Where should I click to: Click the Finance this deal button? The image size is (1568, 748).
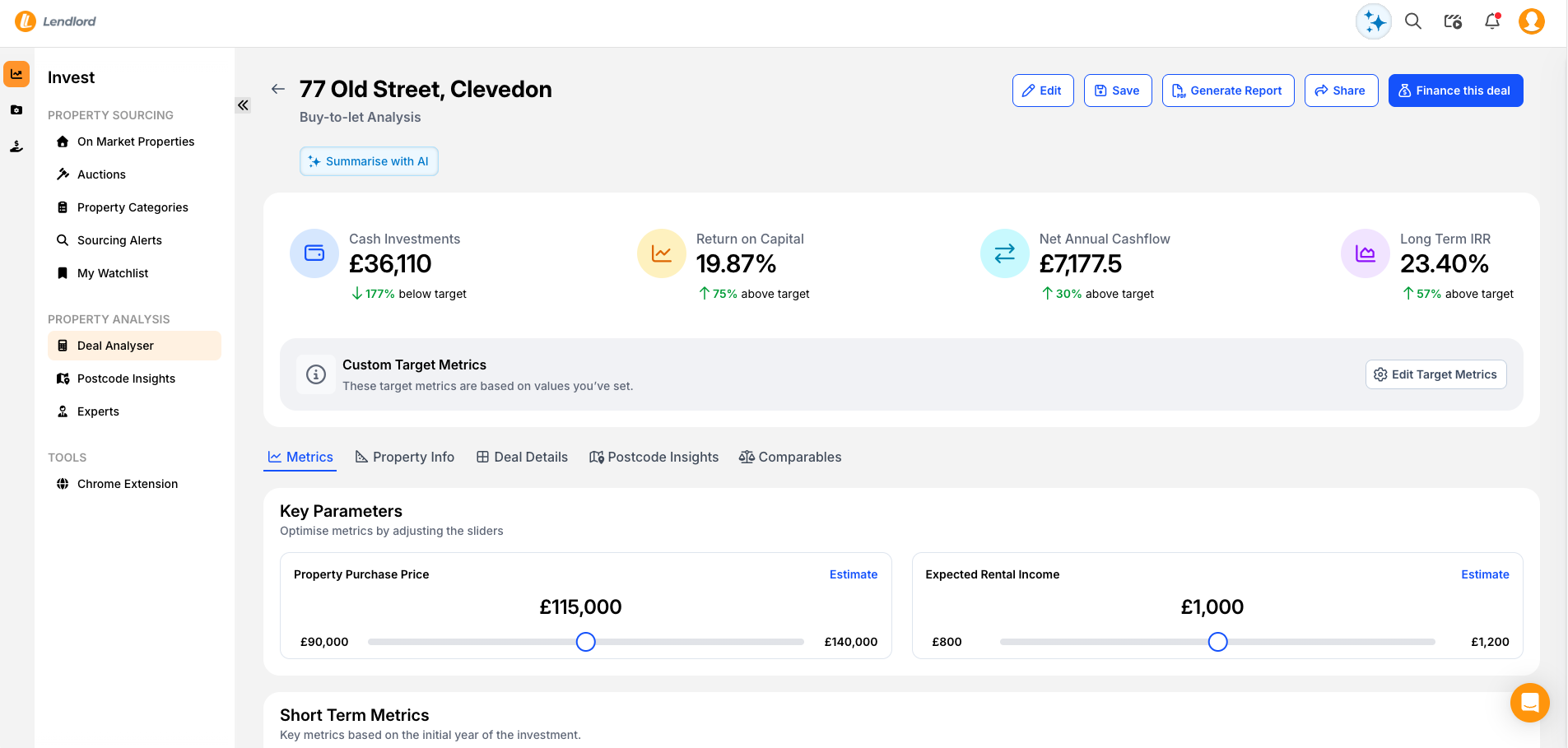coord(1455,91)
